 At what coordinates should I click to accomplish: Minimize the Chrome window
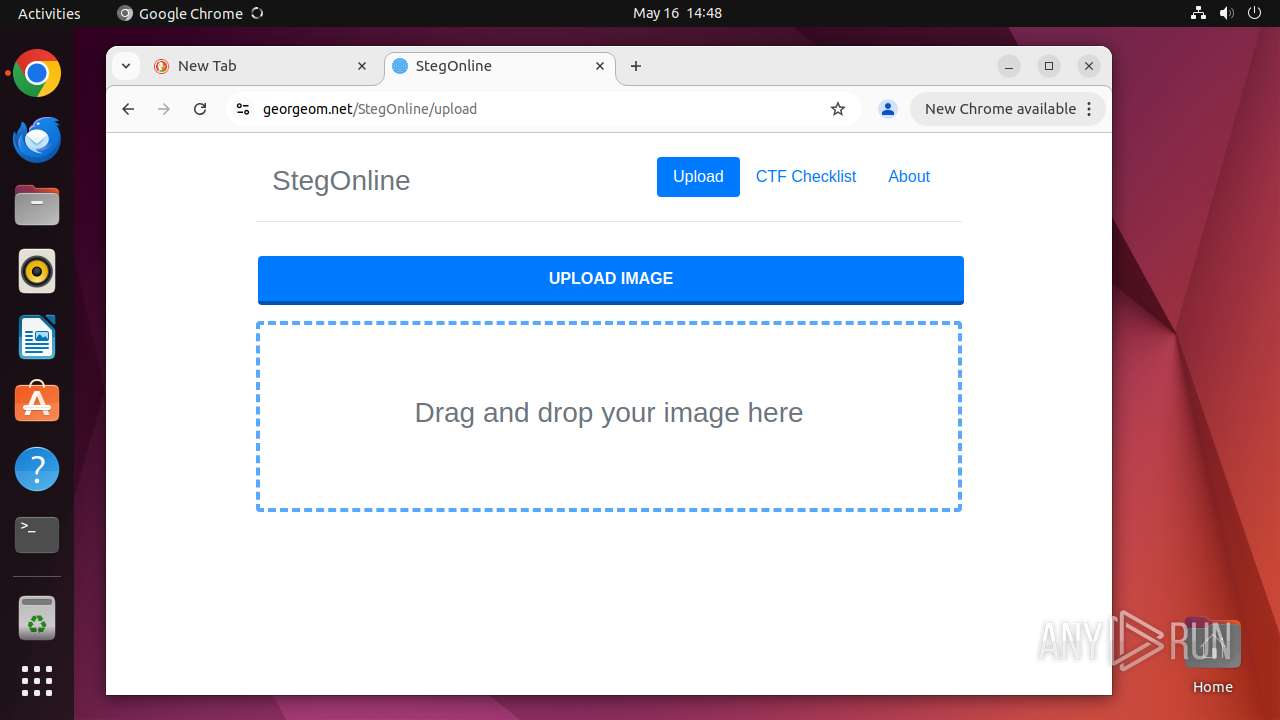(x=1009, y=66)
